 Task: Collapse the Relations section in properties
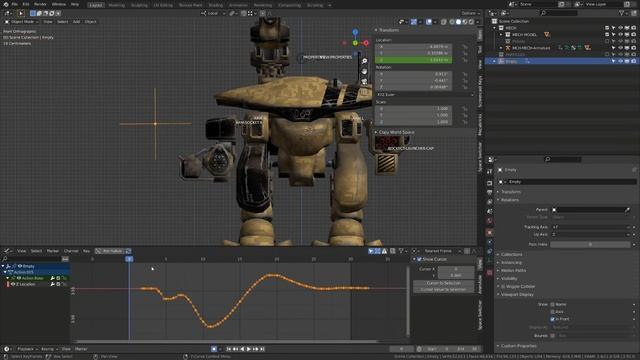(510, 200)
